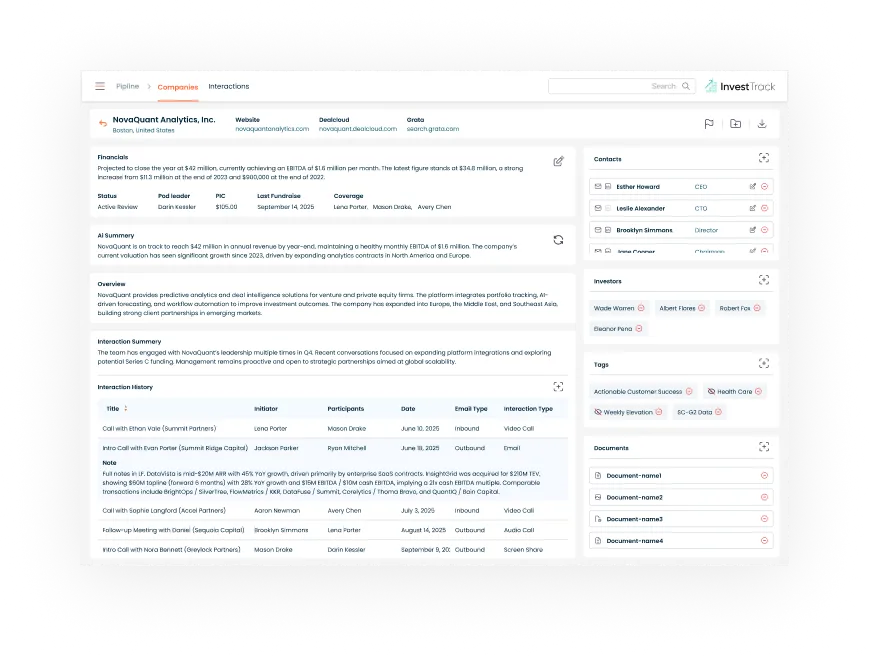Open the Pipeline section
Viewport: 869px width, 656px height.
[x=128, y=86]
